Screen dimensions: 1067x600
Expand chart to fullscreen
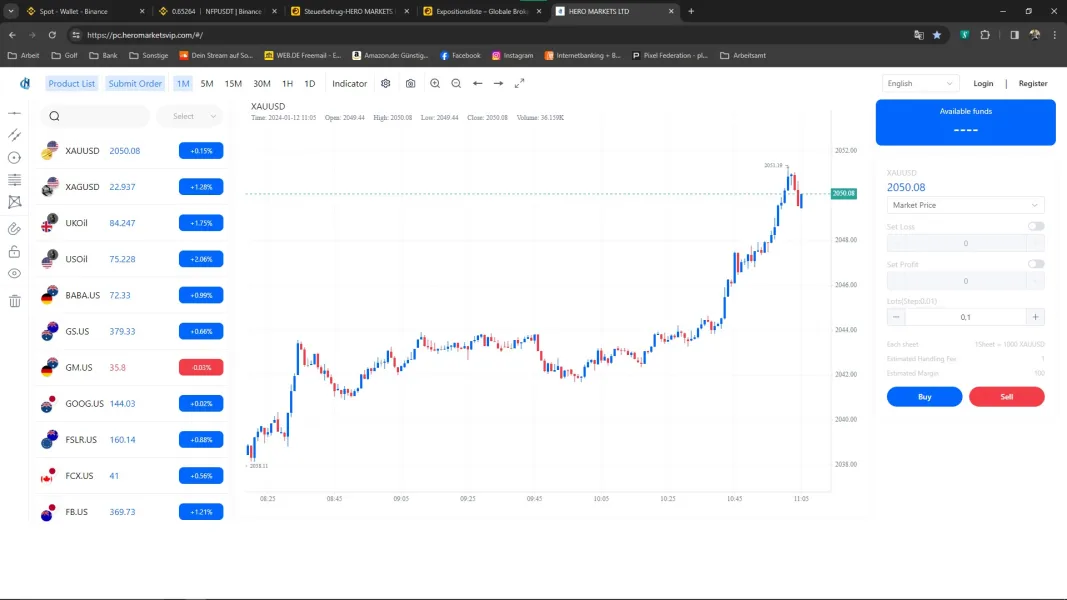point(520,84)
